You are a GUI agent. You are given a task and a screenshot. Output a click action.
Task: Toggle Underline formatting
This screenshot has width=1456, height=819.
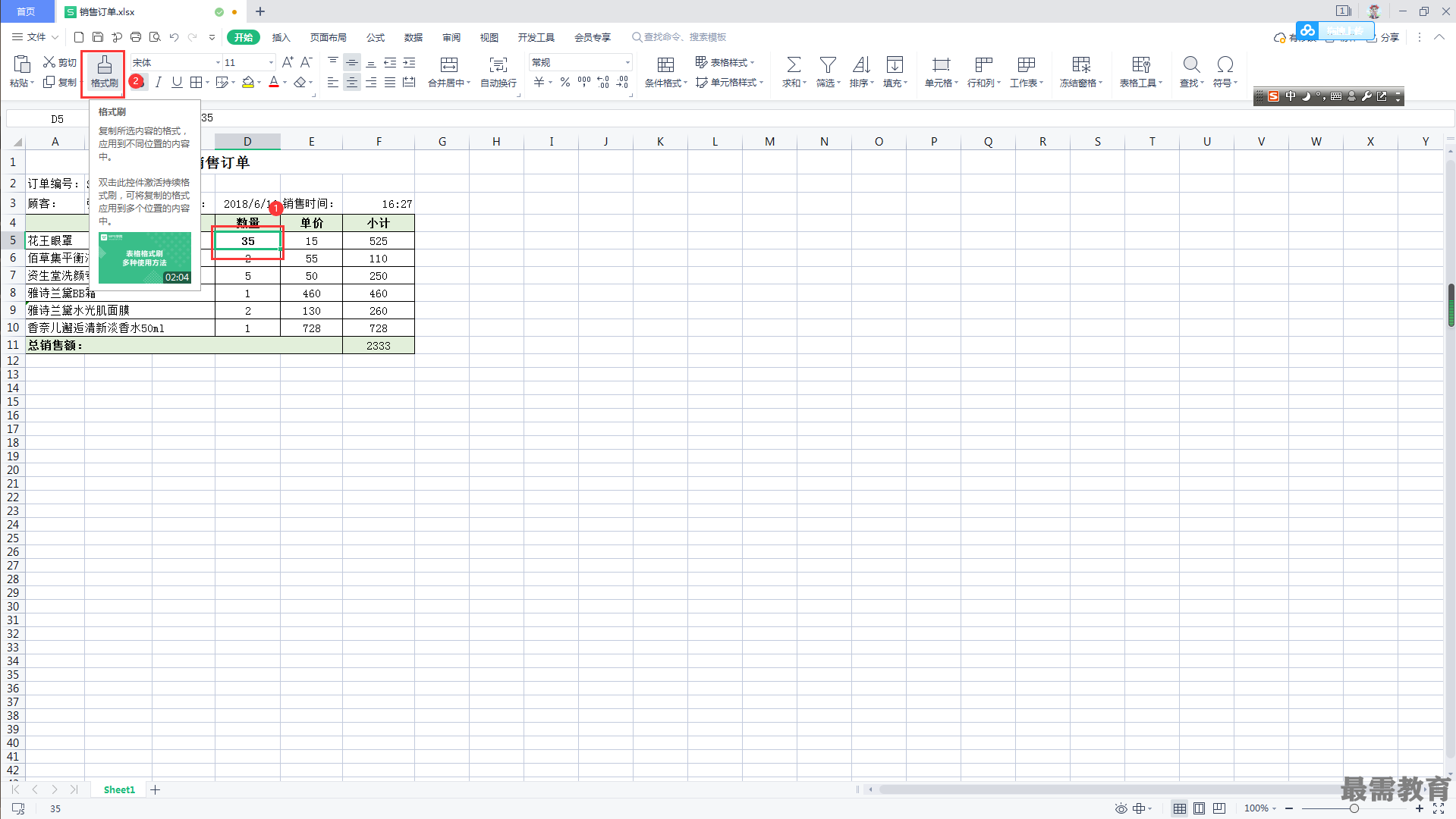click(x=177, y=82)
